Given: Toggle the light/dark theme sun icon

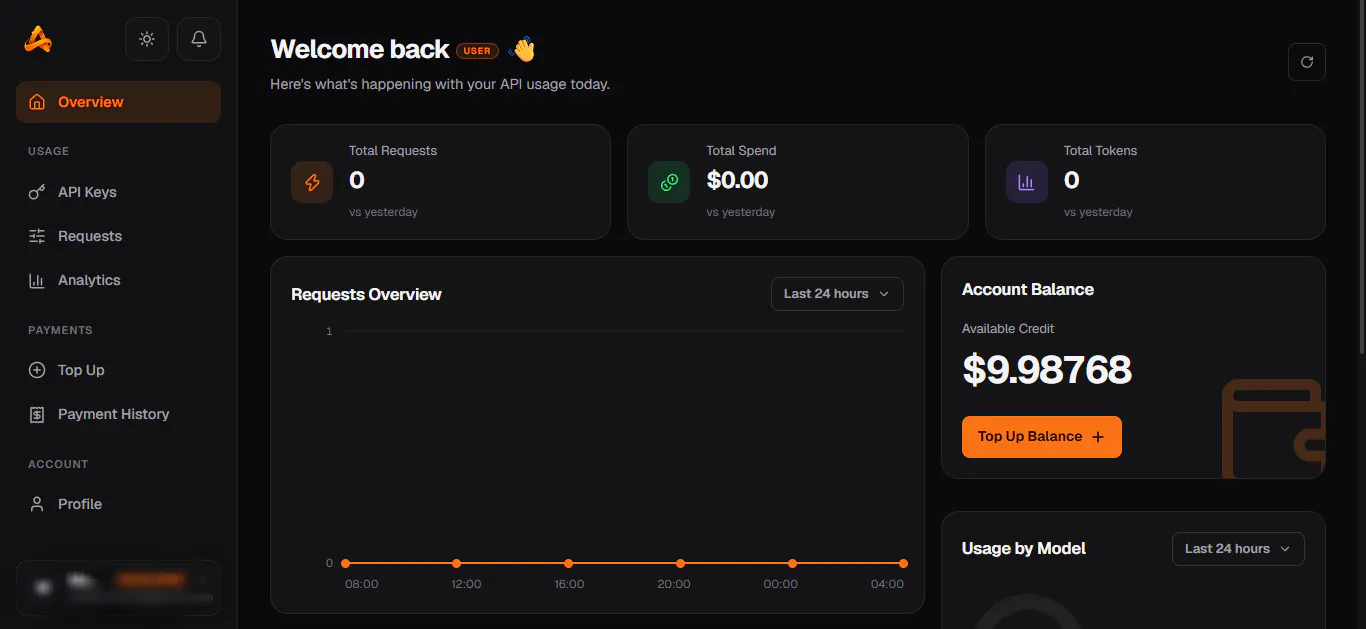Looking at the screenshot, I should coord(147,39).
